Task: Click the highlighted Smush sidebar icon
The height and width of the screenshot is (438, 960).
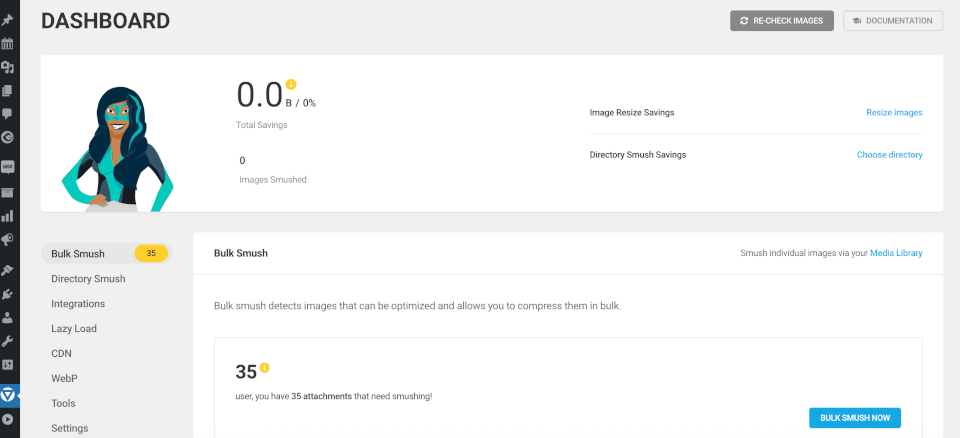Action: pos(8,395)
